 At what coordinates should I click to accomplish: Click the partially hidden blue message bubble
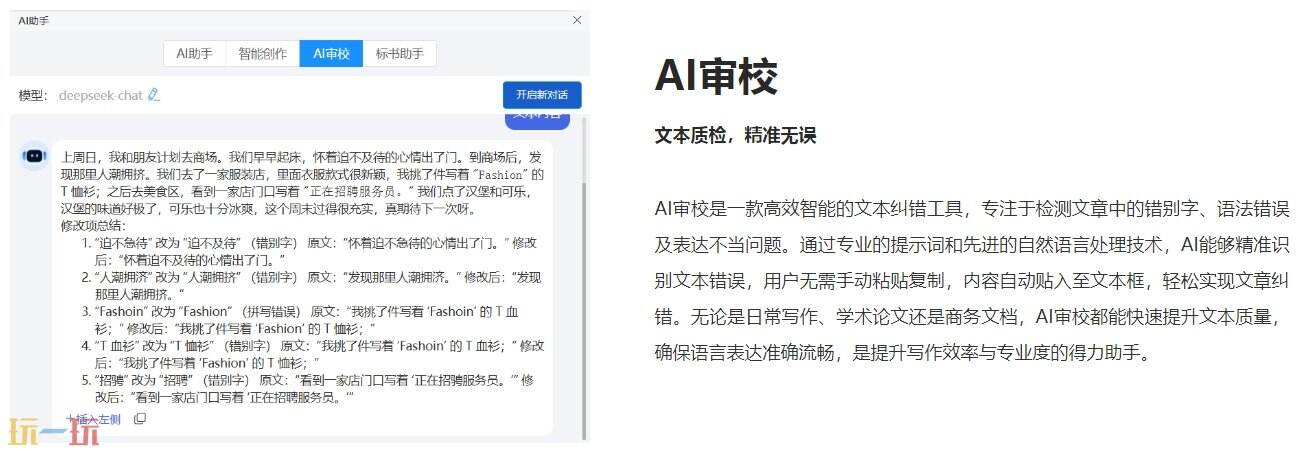point(537,121)
